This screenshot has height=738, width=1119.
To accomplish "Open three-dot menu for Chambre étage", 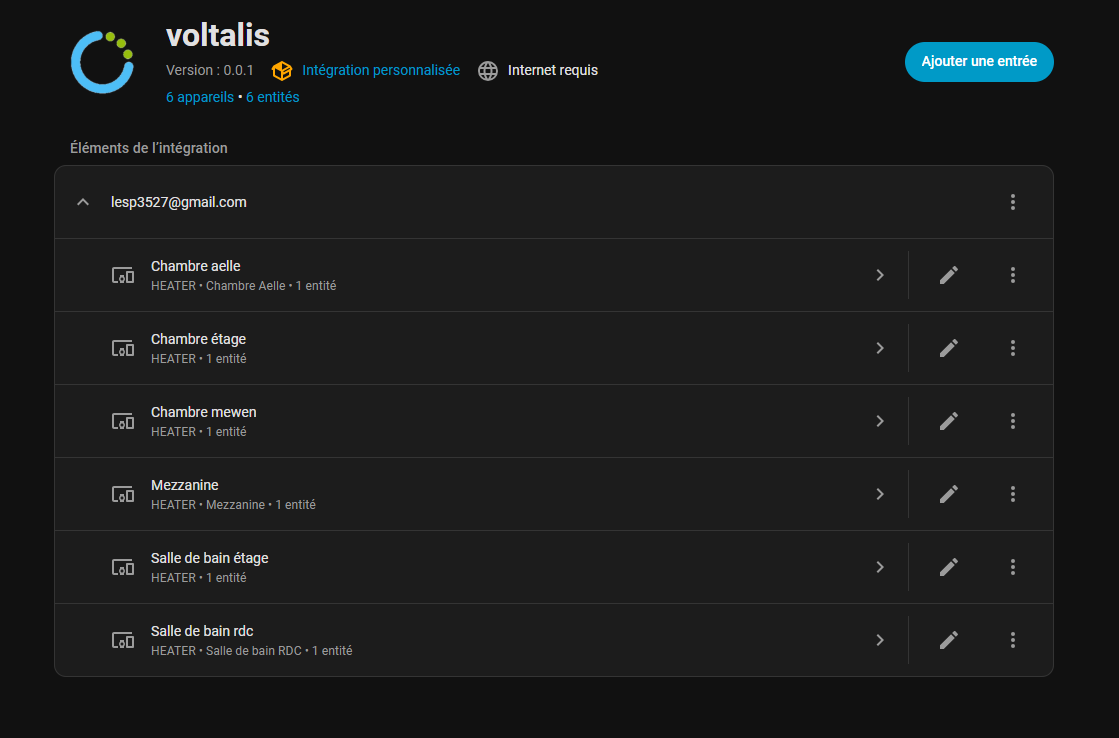I will point(1012,348).
